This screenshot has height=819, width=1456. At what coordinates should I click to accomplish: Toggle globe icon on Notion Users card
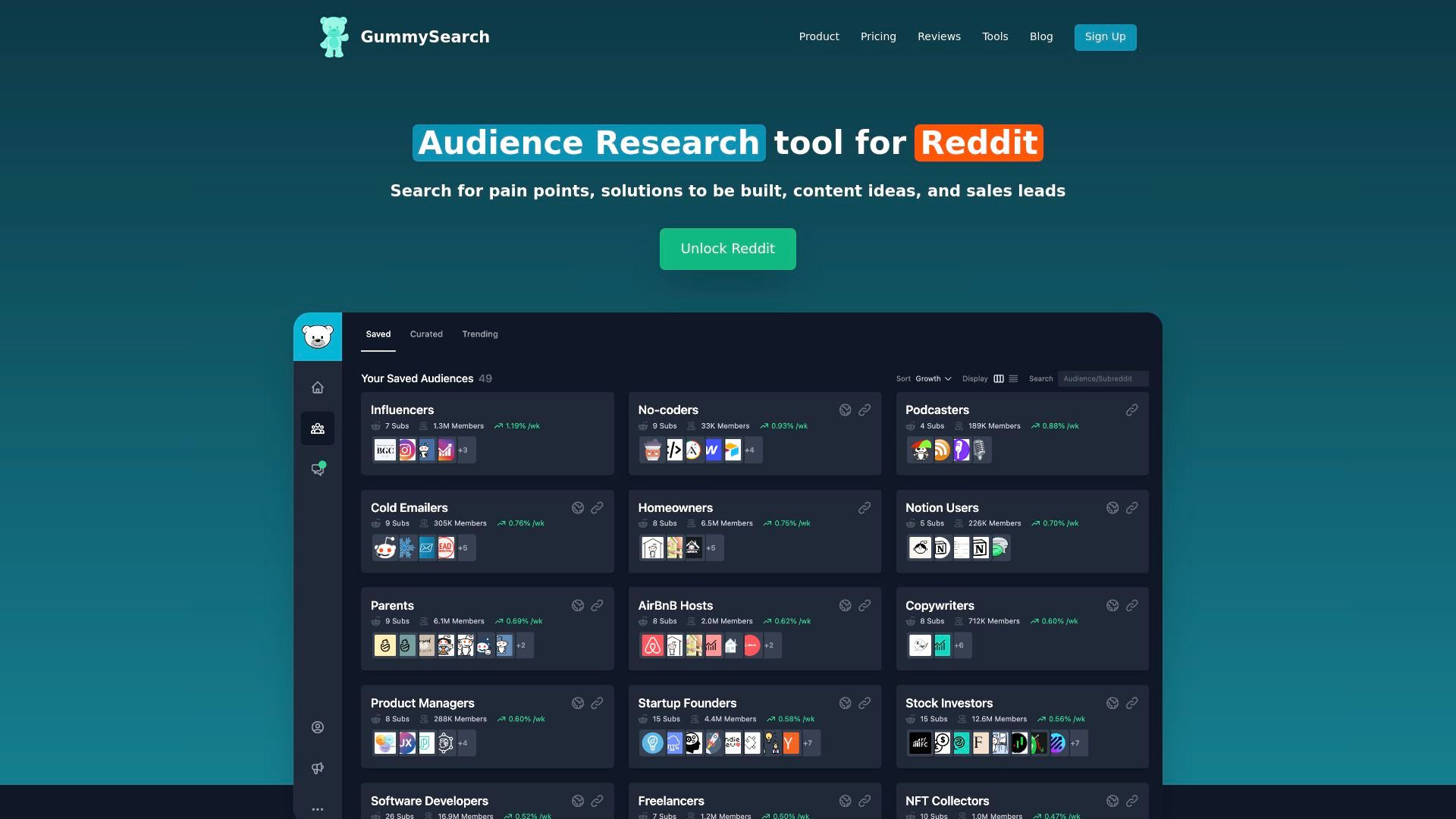coord(1112,508)
